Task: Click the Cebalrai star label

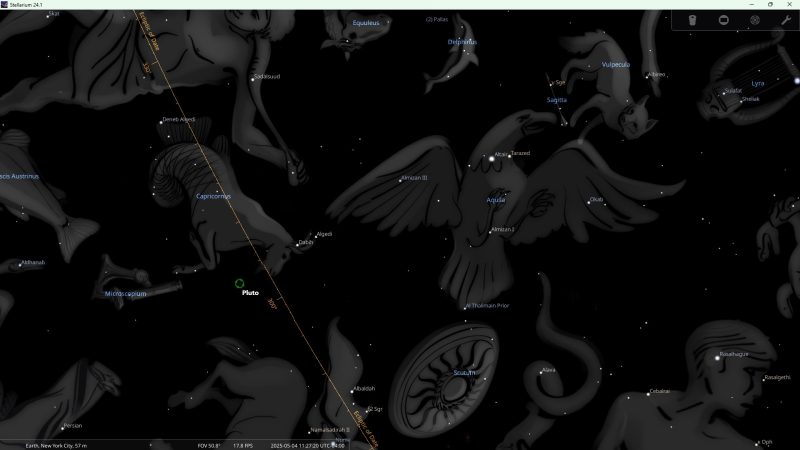Action: (x=660, y=392)
